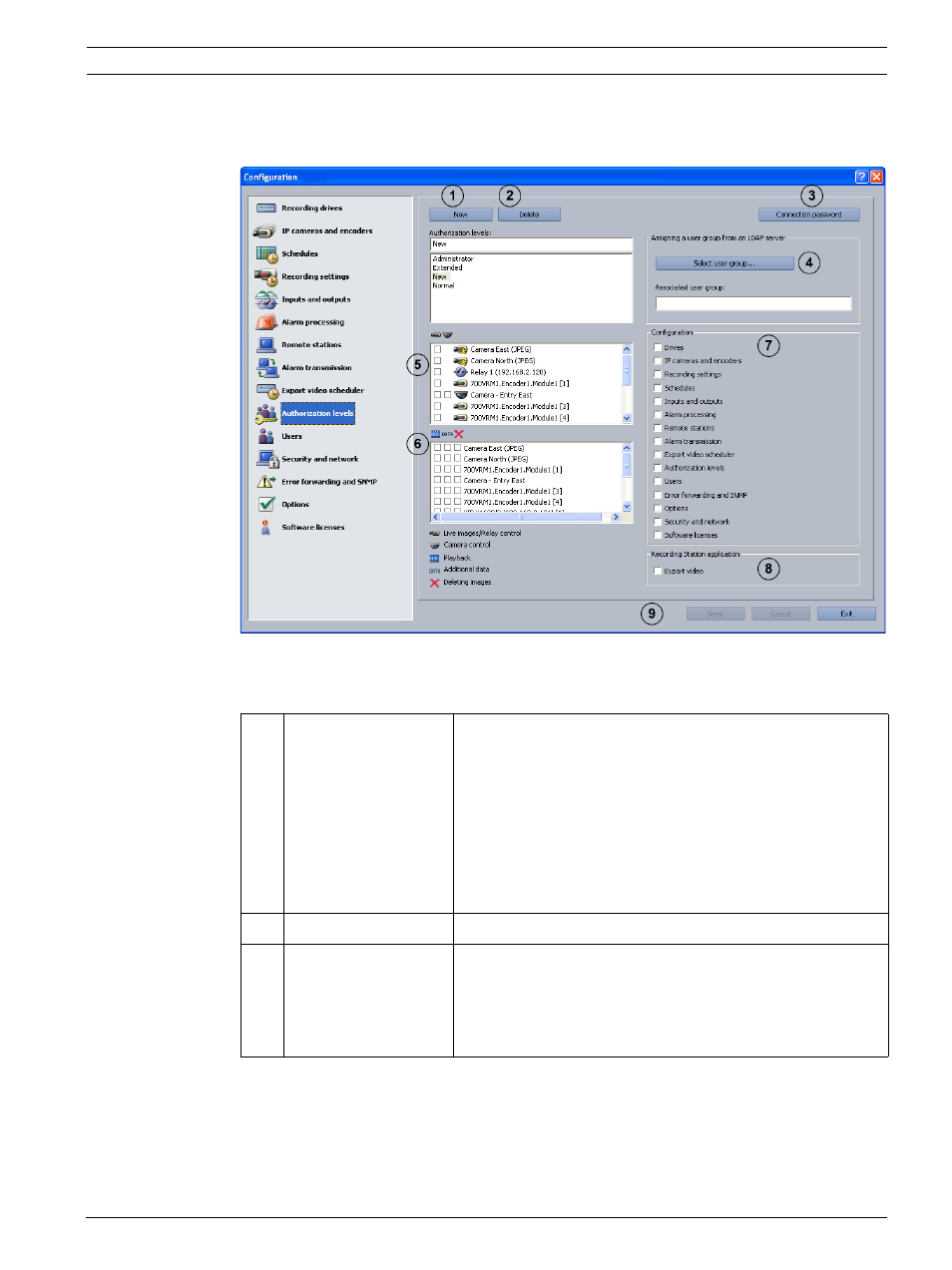952x1270 pixels.
Task: Check Export video under Recording Station application
Action: click(x=658, y=572)
